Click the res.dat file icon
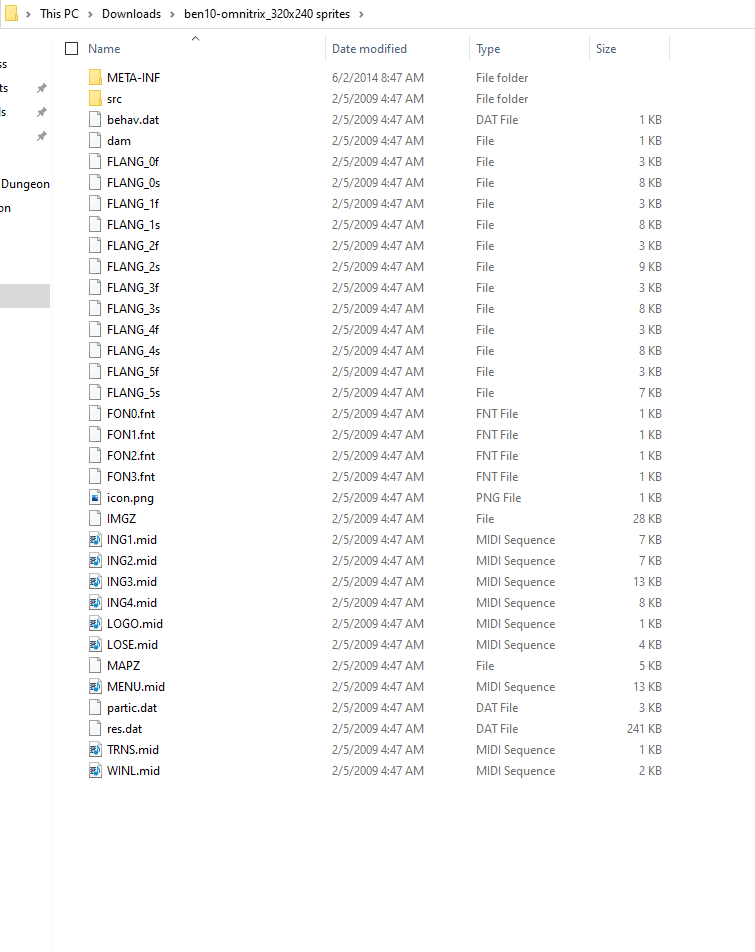Screen dimensions: 755x952 [95, 729]
